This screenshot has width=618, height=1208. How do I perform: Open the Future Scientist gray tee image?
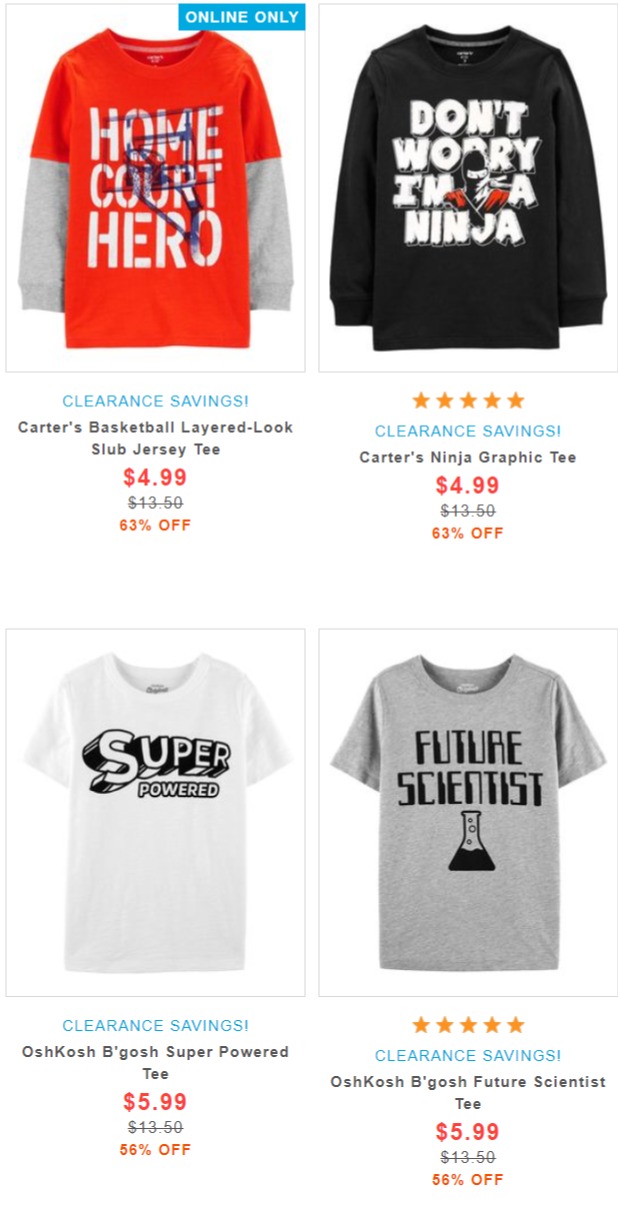(x=468, y=813)
